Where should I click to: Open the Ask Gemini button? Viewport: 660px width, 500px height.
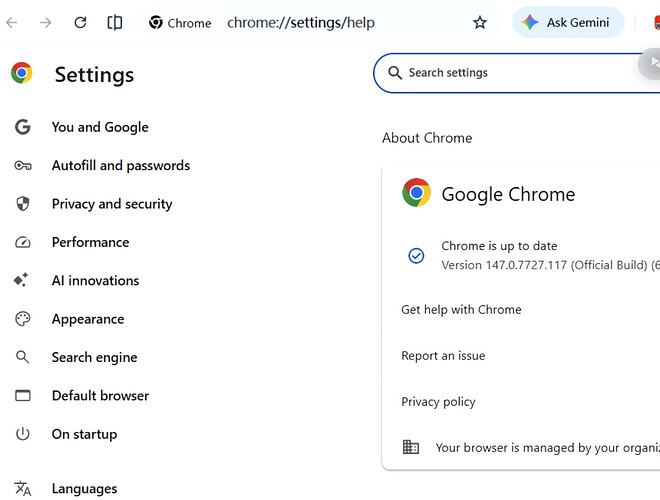(x=568, y=22)
